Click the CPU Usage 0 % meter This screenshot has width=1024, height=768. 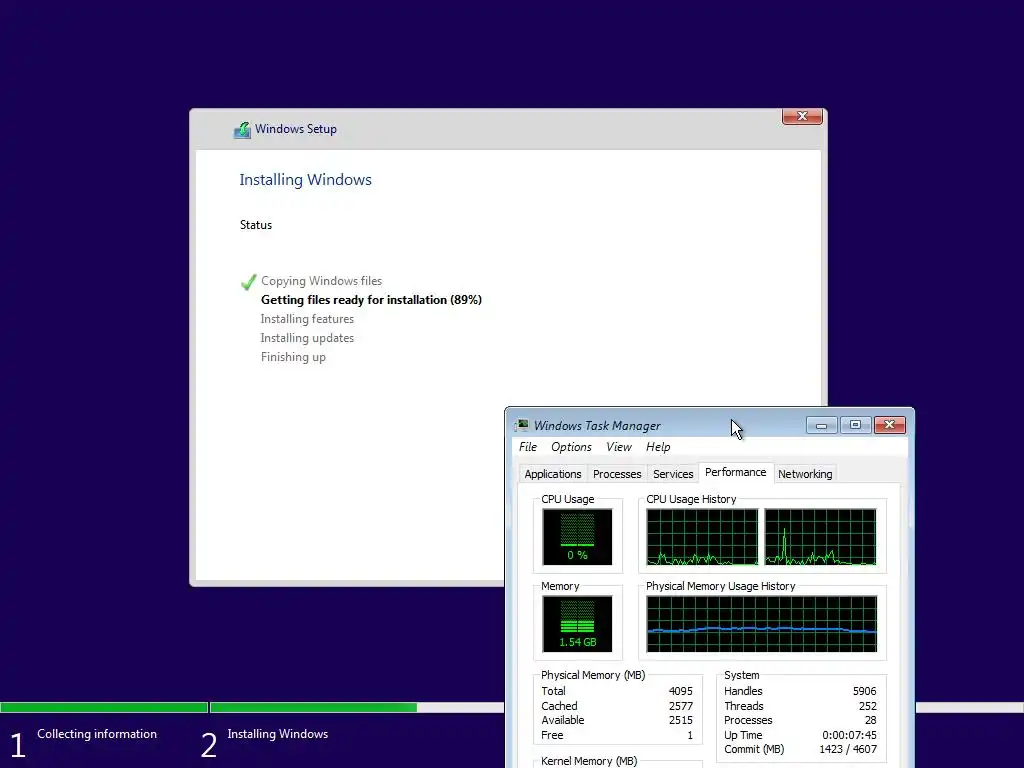pos(577,537)
